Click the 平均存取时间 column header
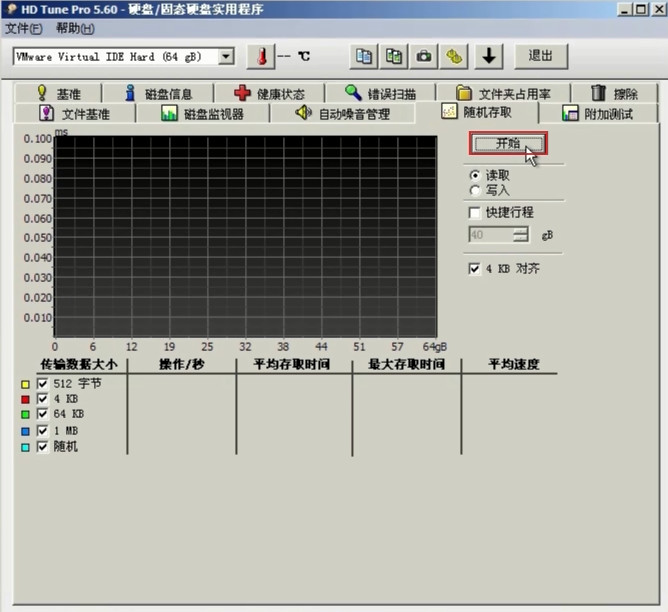 [x=292, y=364]
